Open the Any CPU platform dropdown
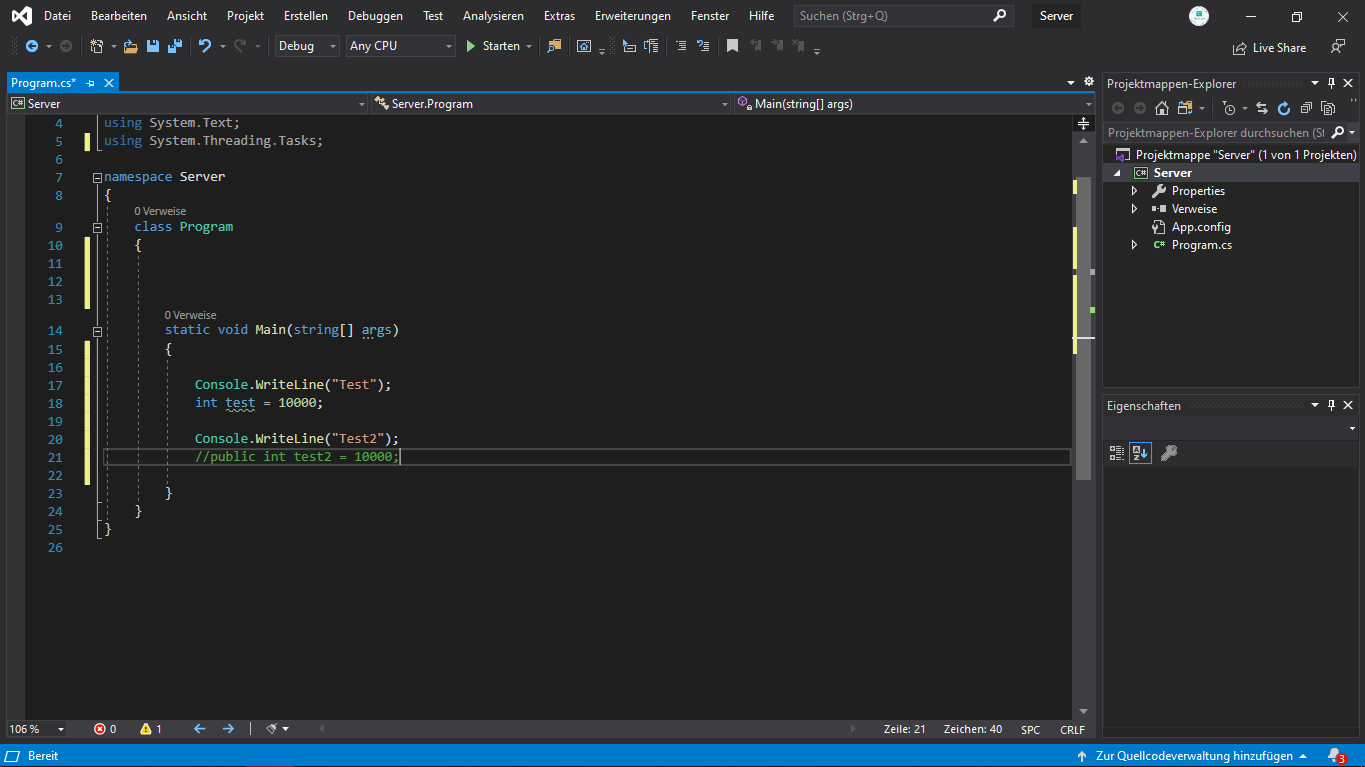 point(400,46)
